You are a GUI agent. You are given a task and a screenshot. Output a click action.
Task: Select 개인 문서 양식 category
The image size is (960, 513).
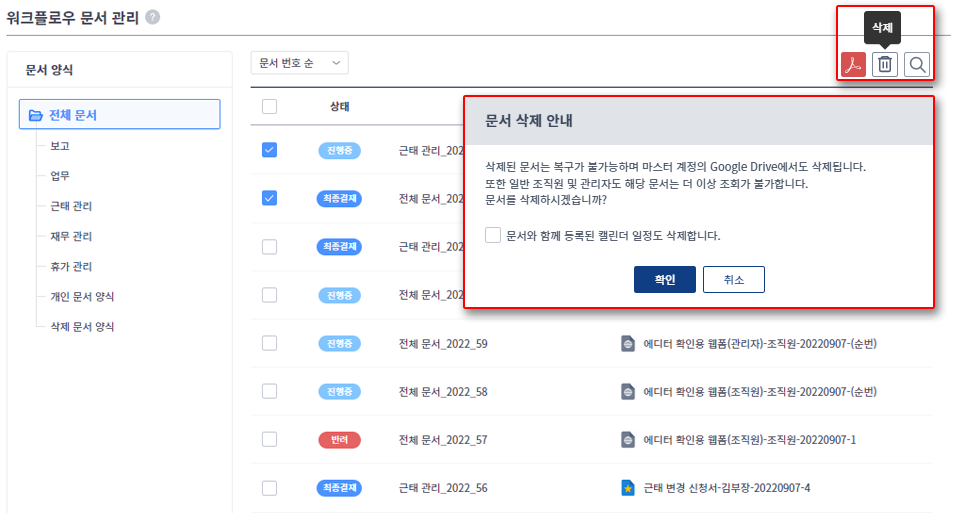tap(82, 296)
